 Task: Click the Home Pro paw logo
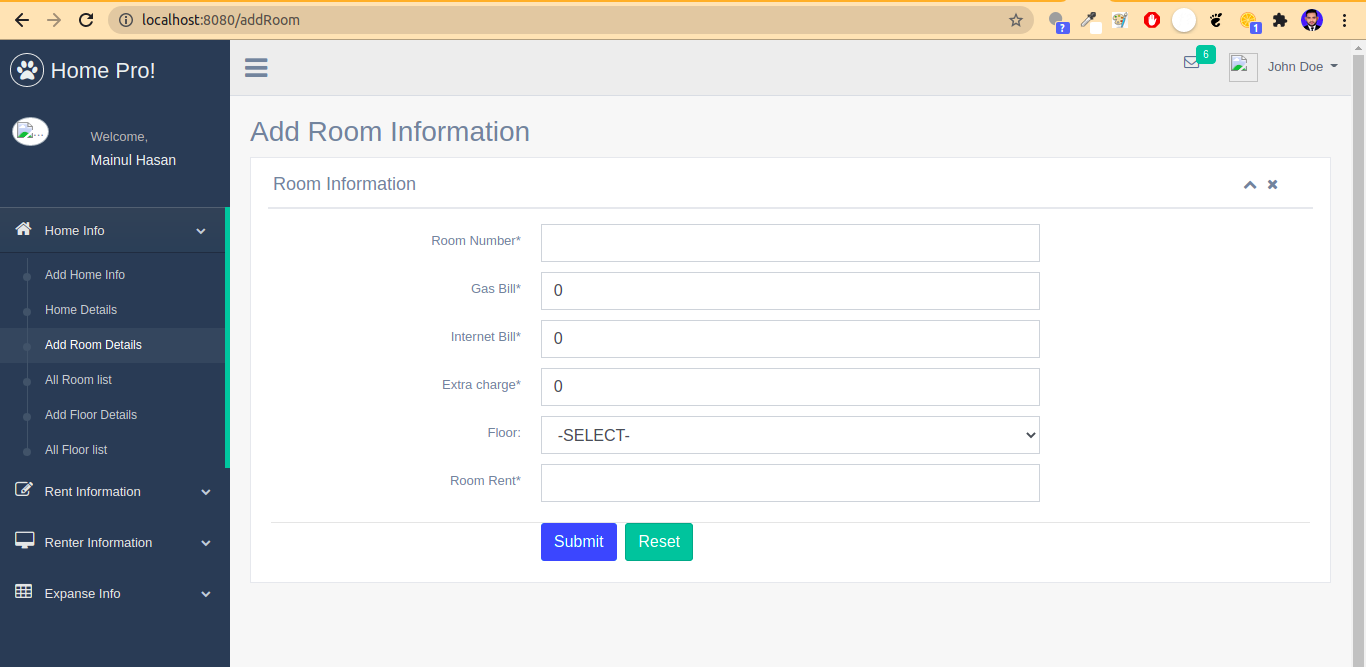coord(27,70)
